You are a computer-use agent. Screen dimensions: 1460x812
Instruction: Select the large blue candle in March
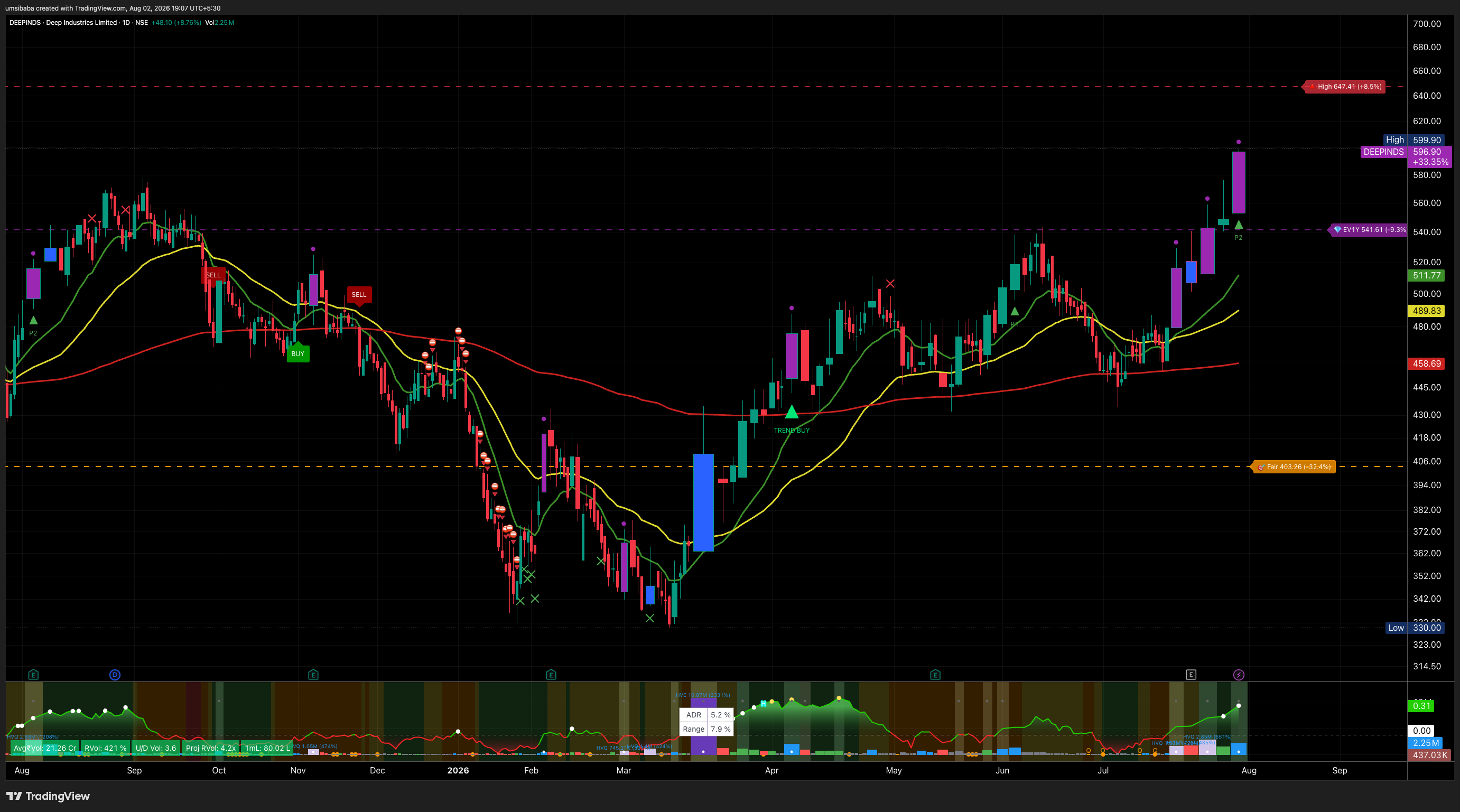tap(703, 502)
